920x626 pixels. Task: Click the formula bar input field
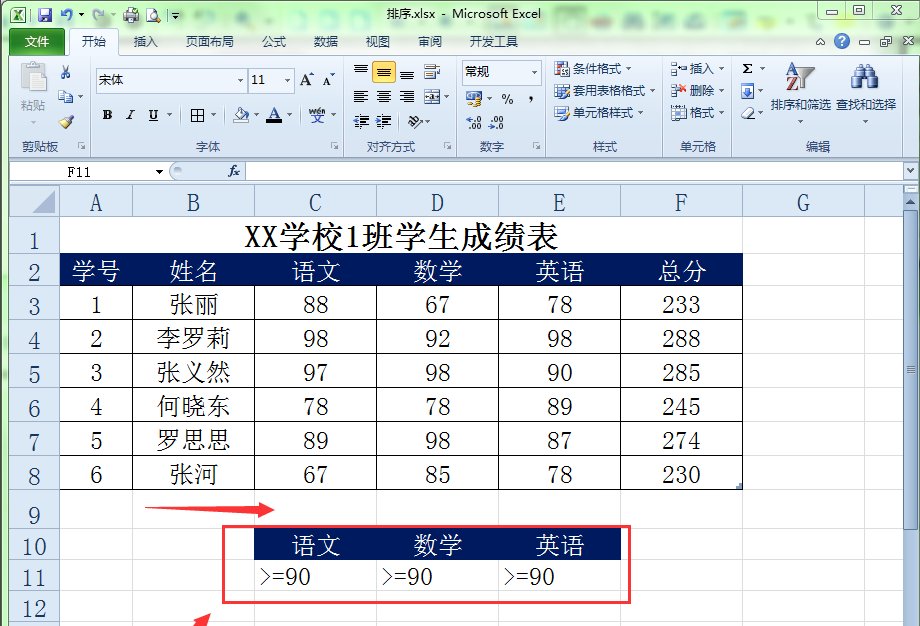(575, 171)
